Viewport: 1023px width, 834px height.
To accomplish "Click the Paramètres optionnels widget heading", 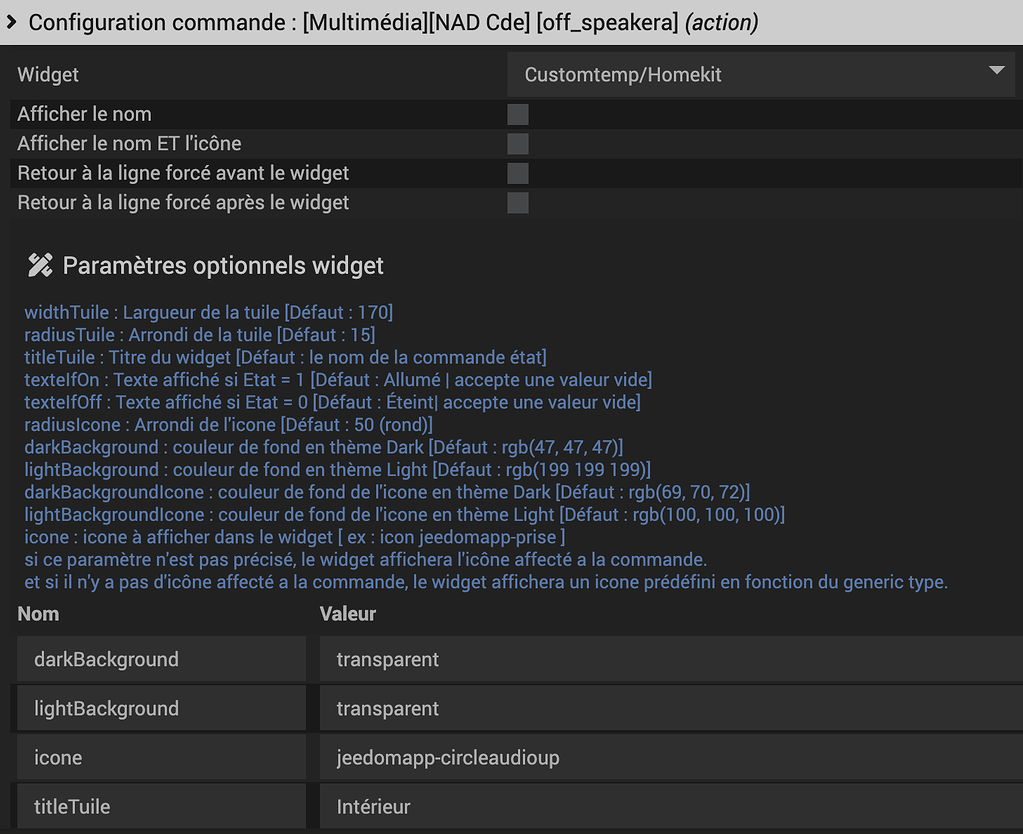I will coord(223,265).
